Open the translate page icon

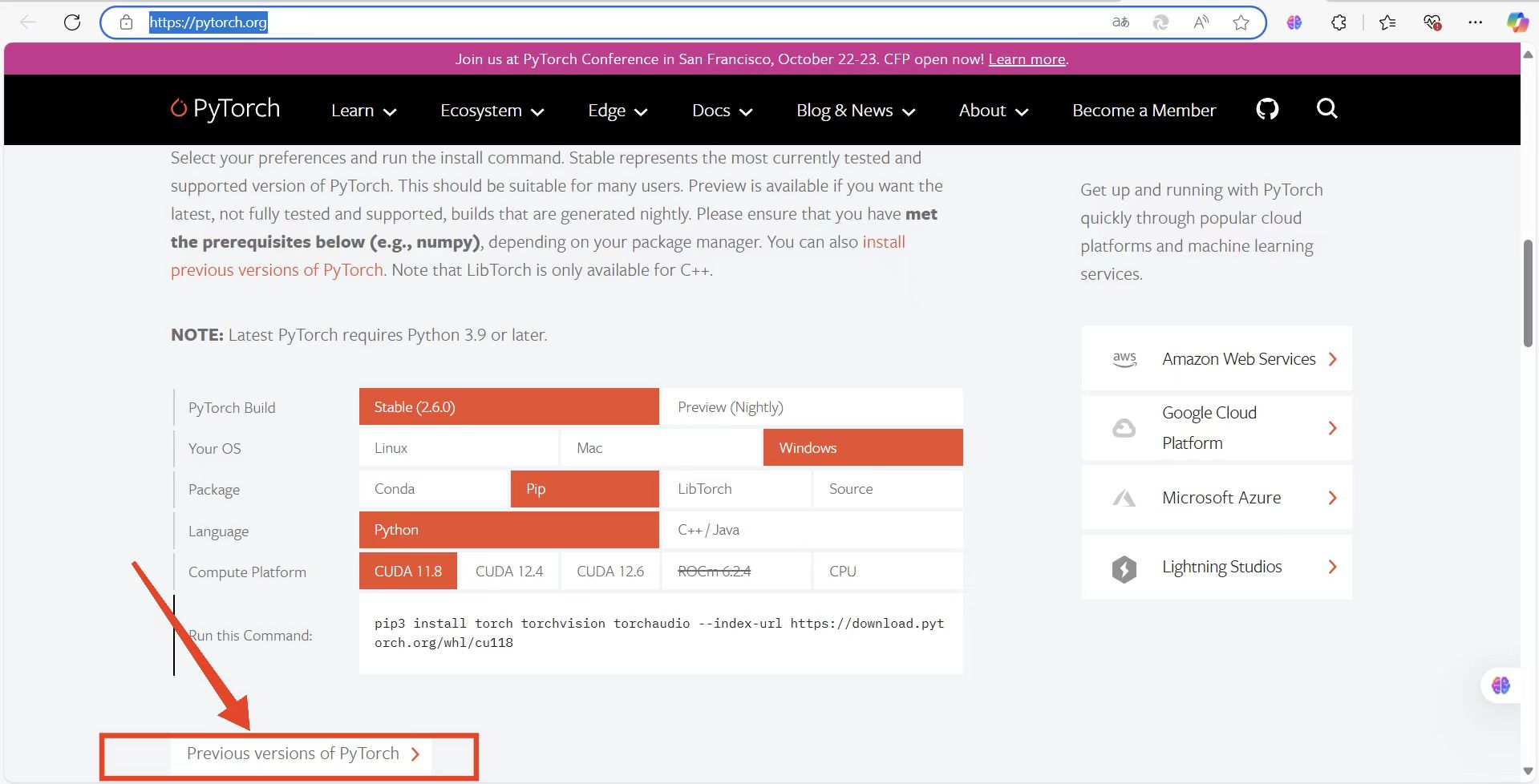click(1121, 22)
